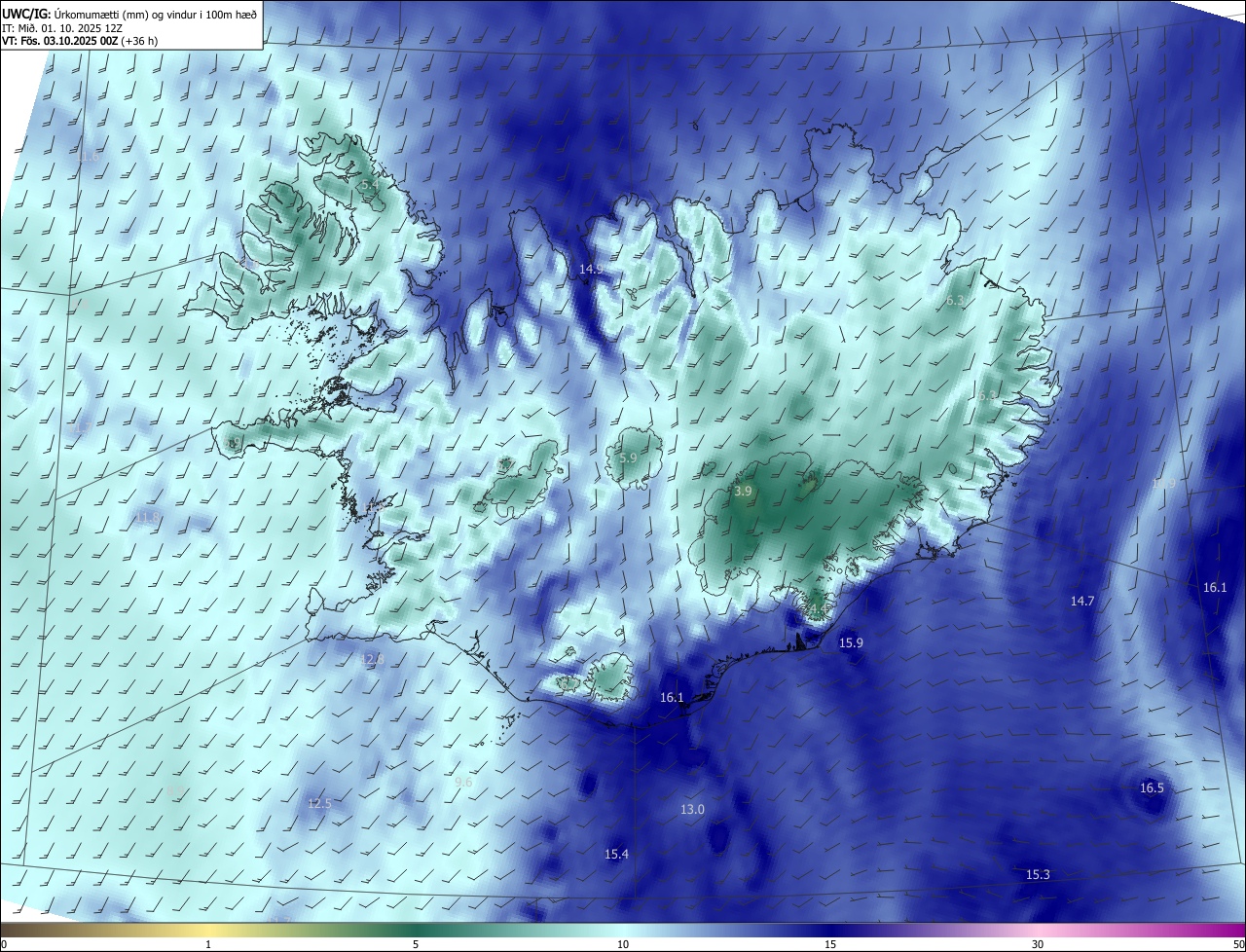
Task: Click the 11.8 value label
Action: 147,517
